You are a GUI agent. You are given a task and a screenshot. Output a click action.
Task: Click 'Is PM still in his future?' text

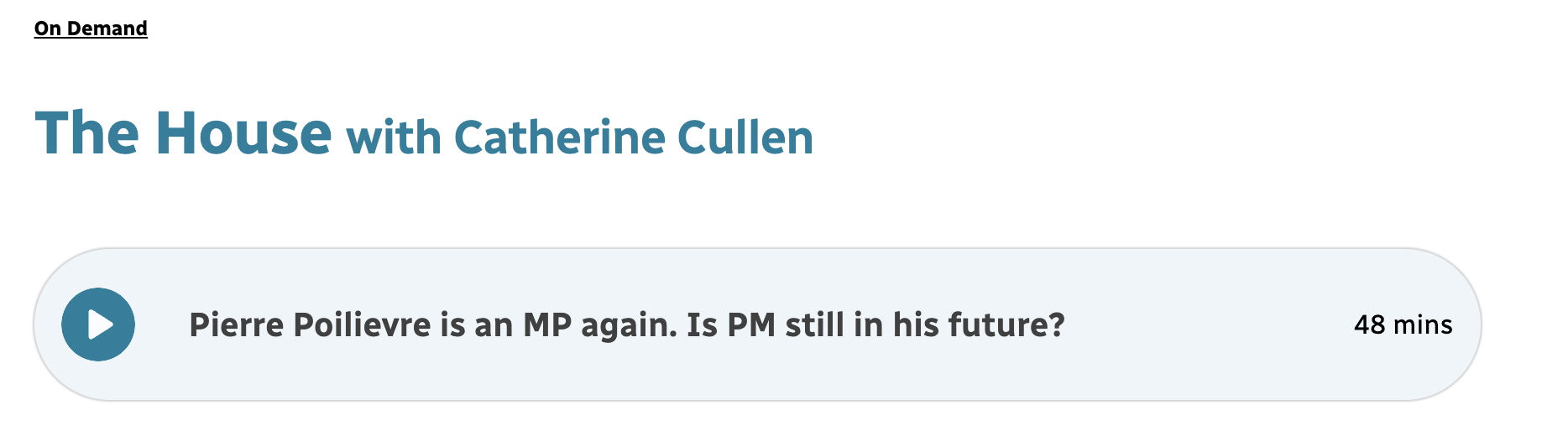[x=875, y=324]
